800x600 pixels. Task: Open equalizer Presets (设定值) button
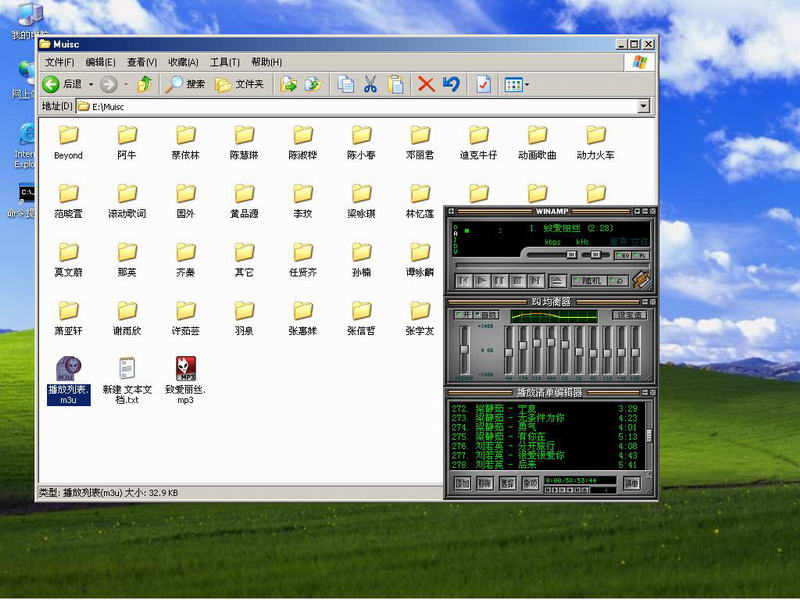tap(629, 314)
